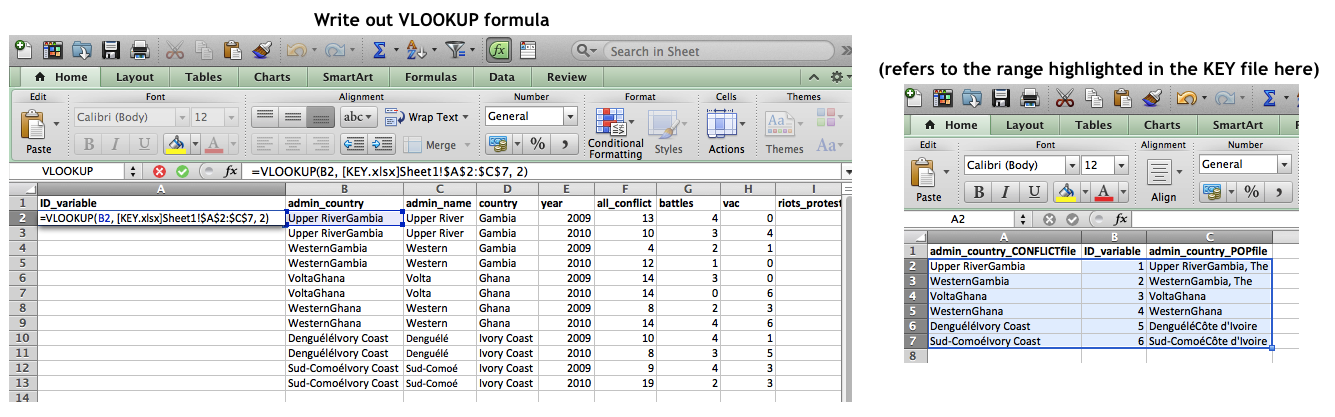Click the yellow fill color bucket in the KEY window
The width and height of the screenshot is (1335, 417).
[1066, 192]
